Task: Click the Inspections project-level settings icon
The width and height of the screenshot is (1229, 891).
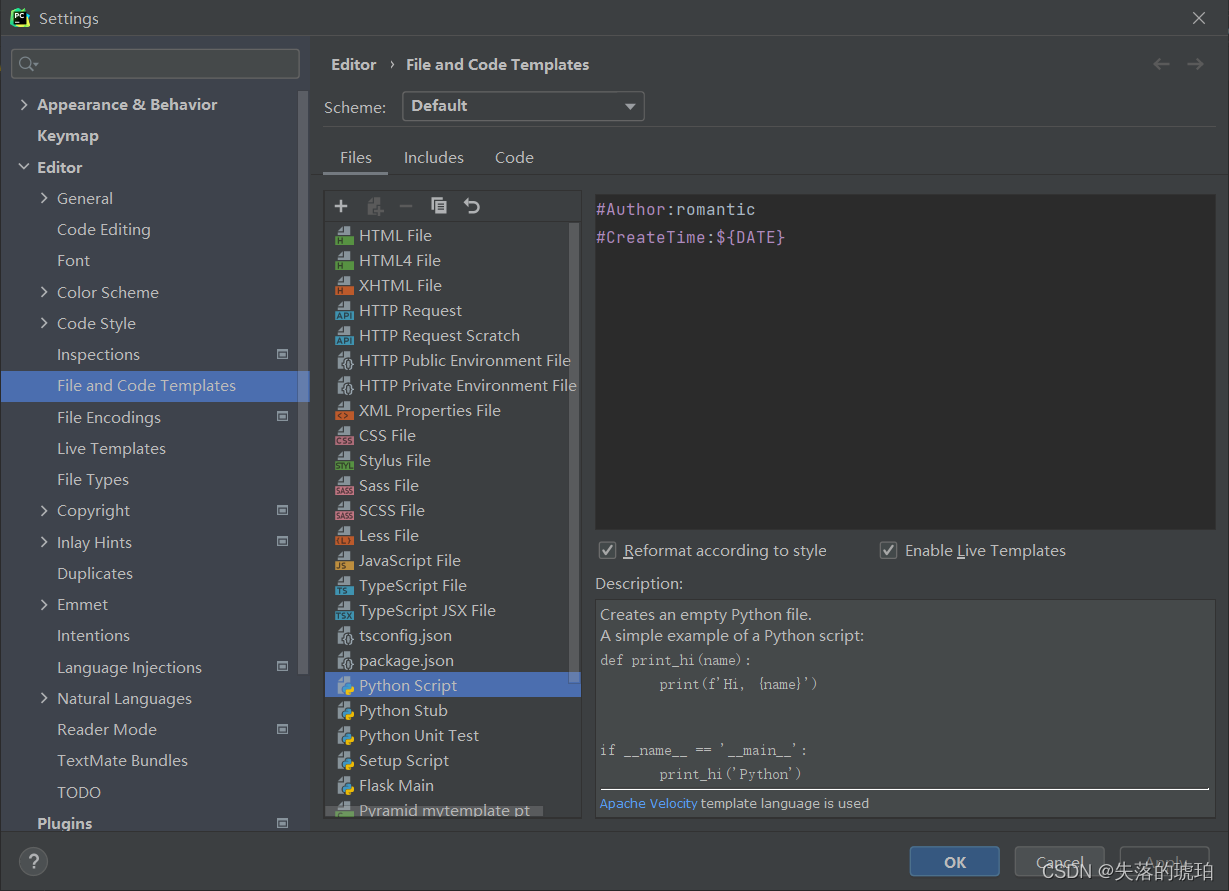Action: (x=282, y=354)
